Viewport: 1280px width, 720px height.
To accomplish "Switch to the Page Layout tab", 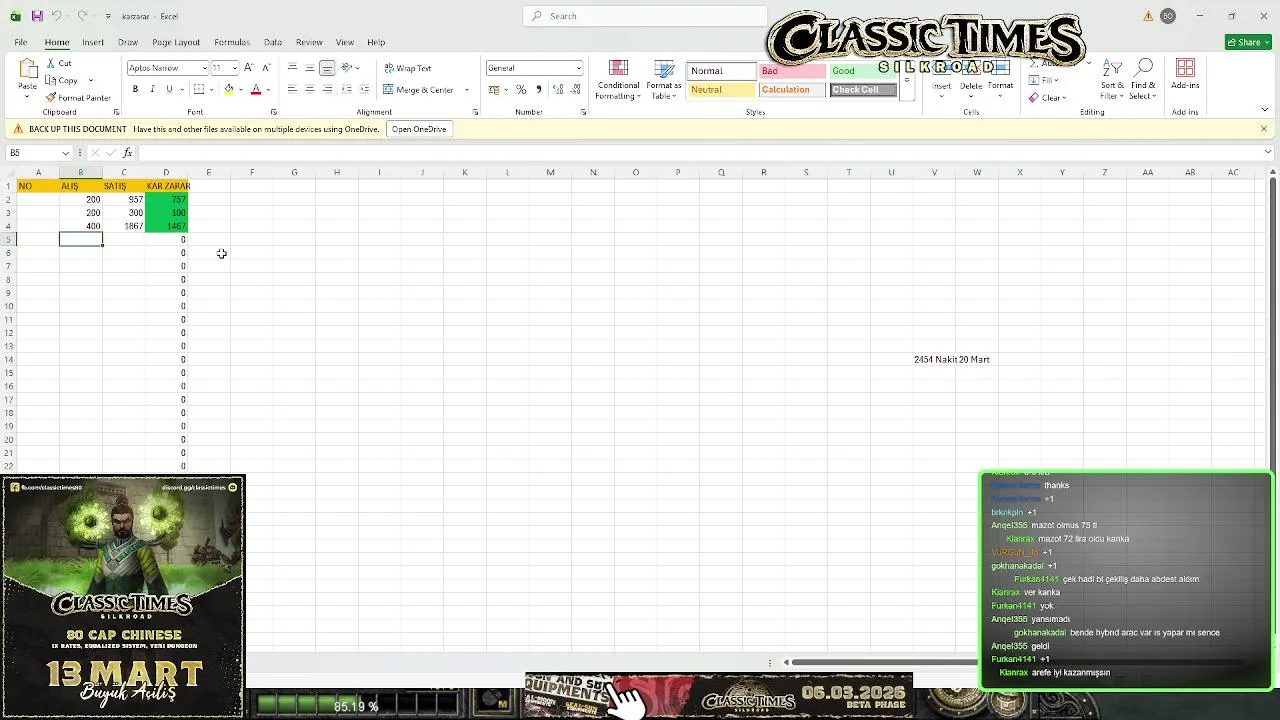I will [176, 42].
